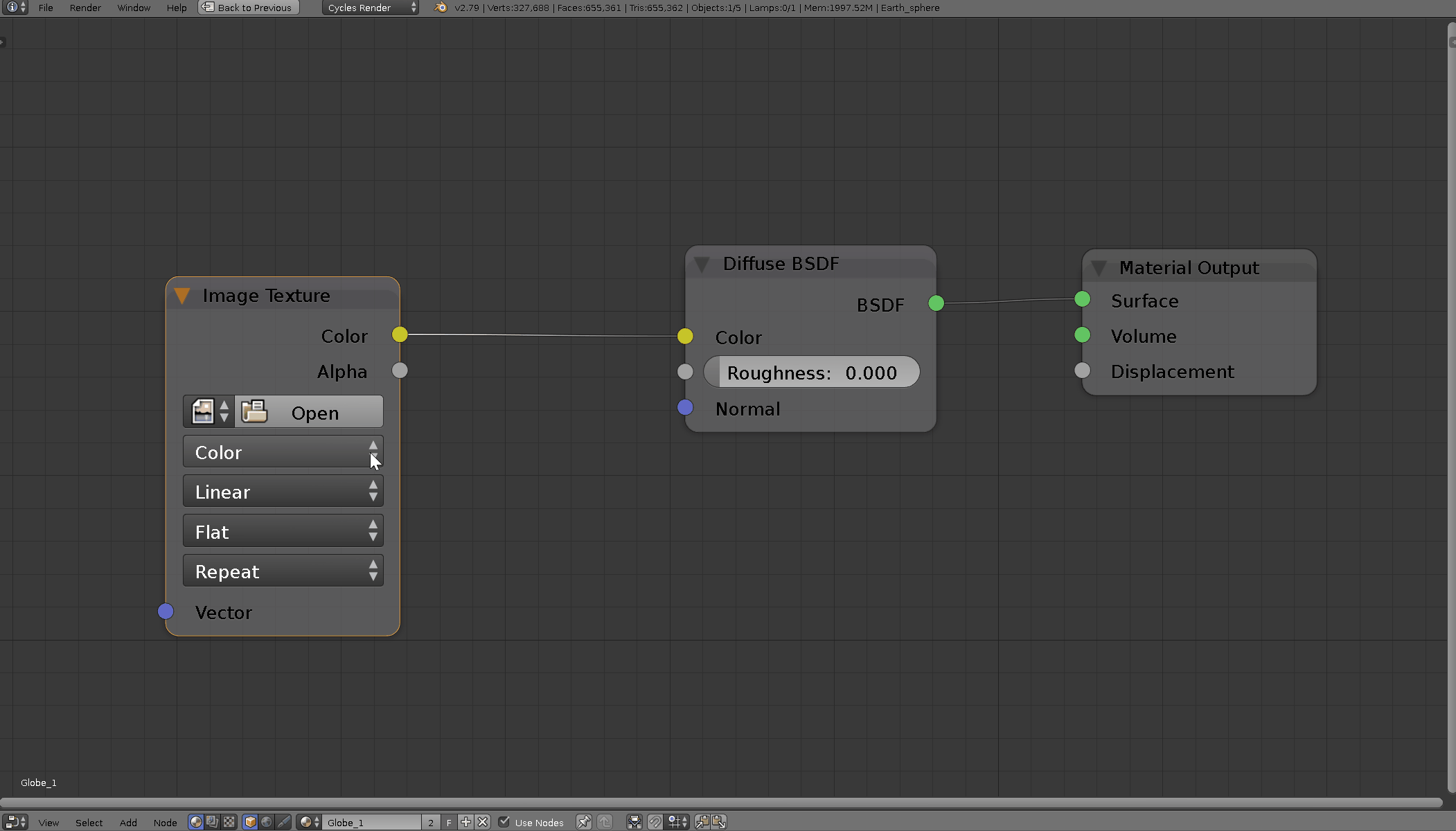
Task: Expand the Color dropdown in Image Texture
Action: click(283, 452)
